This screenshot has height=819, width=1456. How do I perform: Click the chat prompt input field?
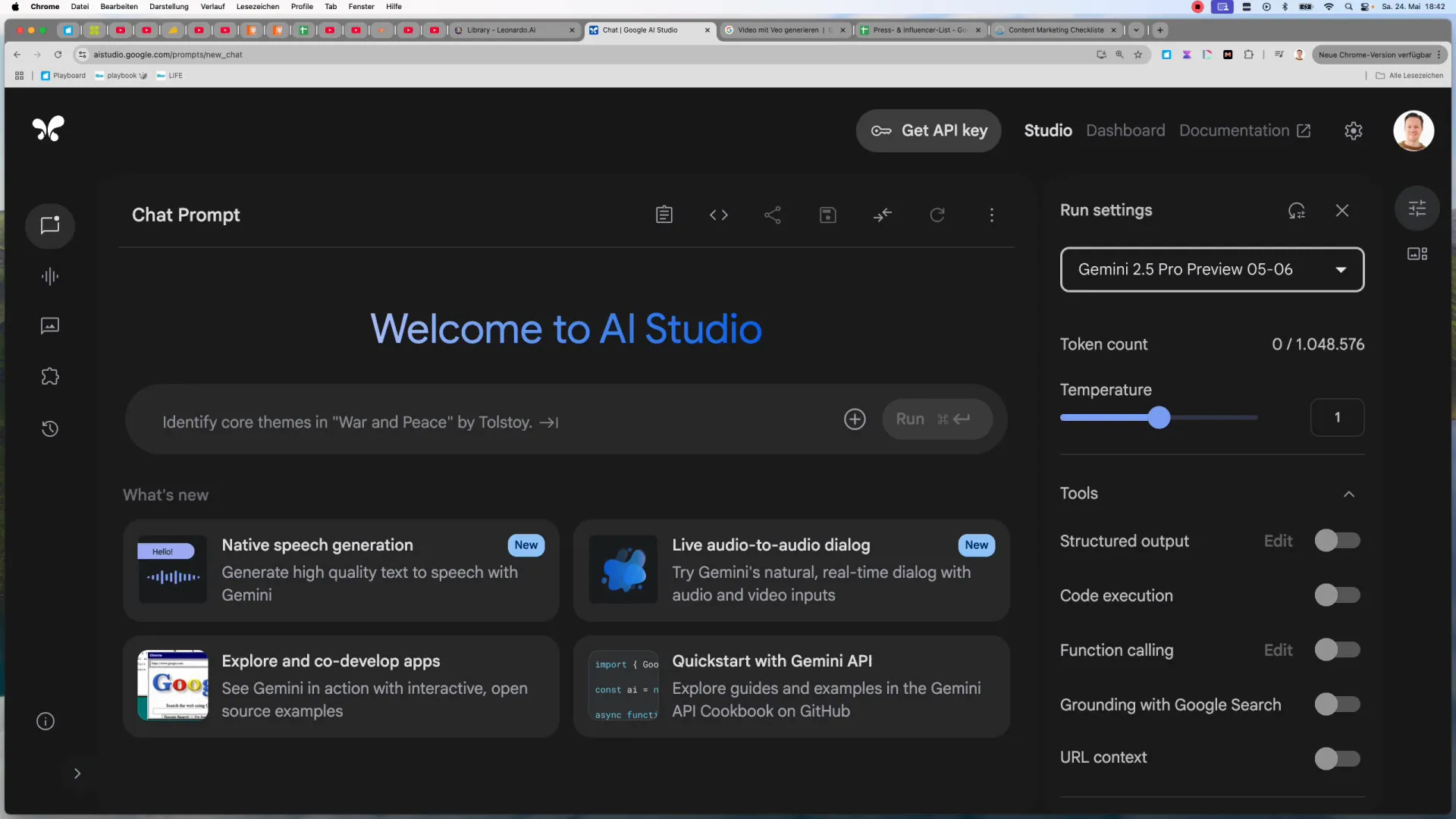click(x=485, y=422)
